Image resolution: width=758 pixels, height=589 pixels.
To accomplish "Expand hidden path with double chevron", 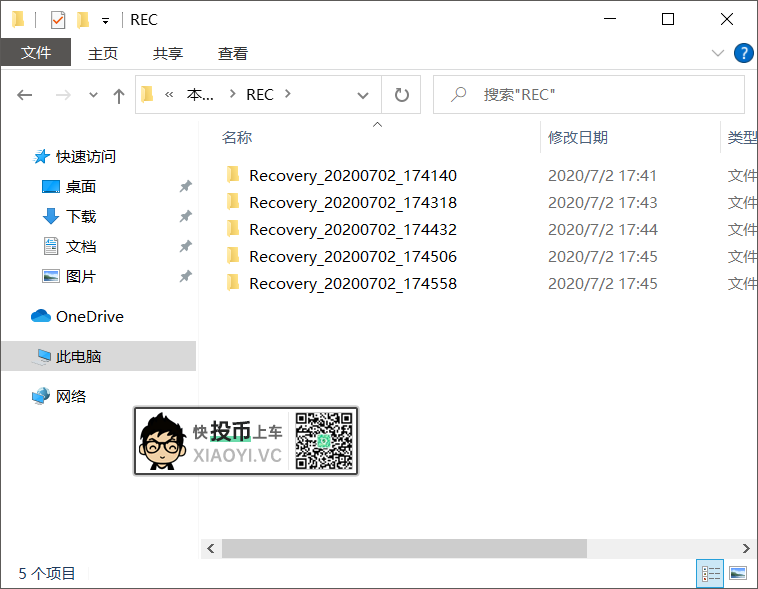I will click(x=169, y=94).
